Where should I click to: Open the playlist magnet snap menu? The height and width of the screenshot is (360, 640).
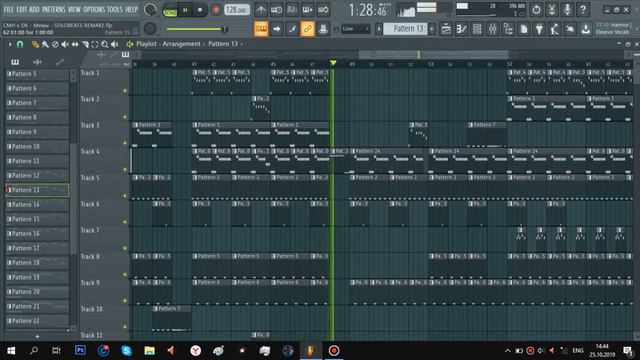[20, 44]
